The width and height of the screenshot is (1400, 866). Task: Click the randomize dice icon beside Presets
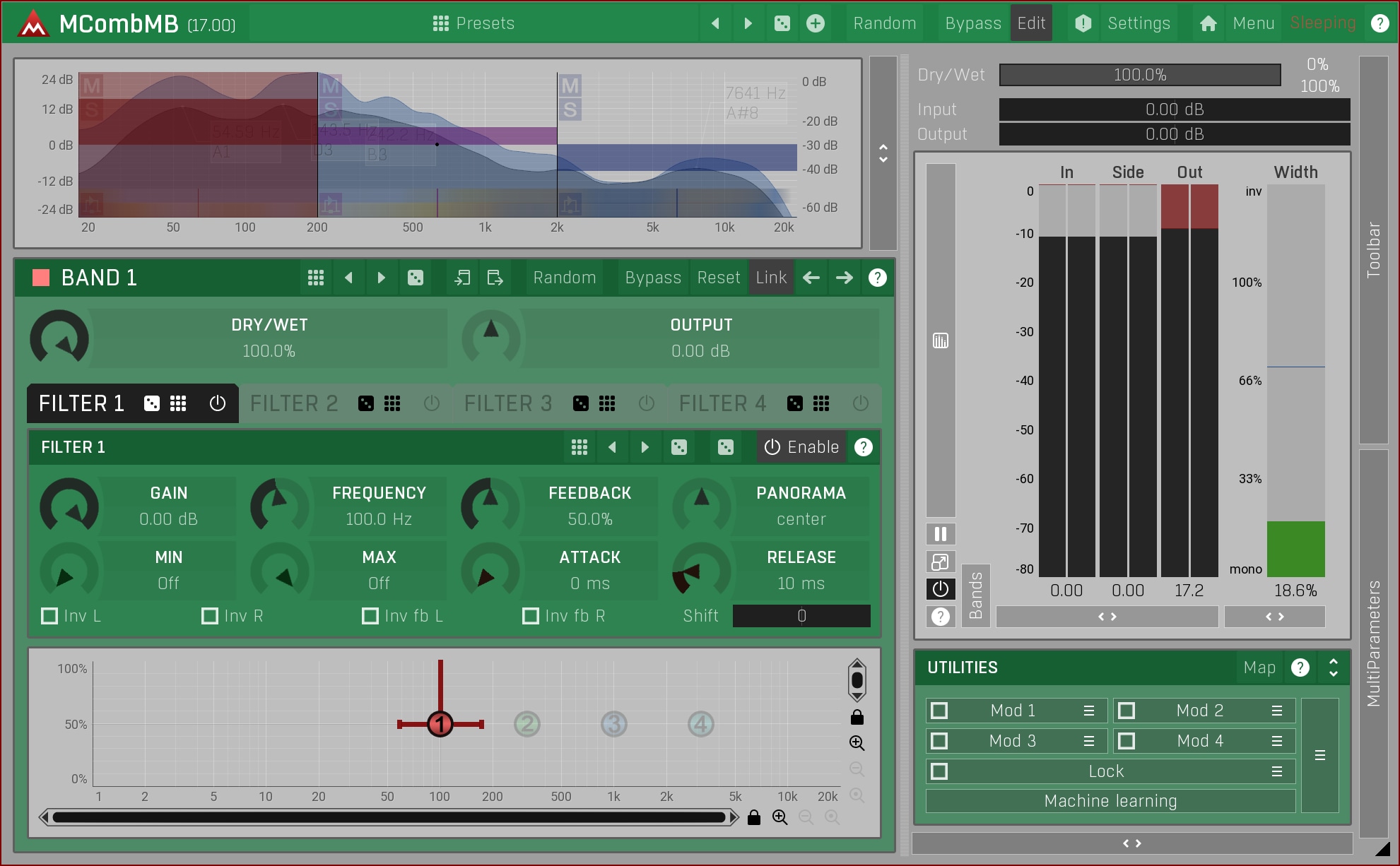(x=782, y=23)
